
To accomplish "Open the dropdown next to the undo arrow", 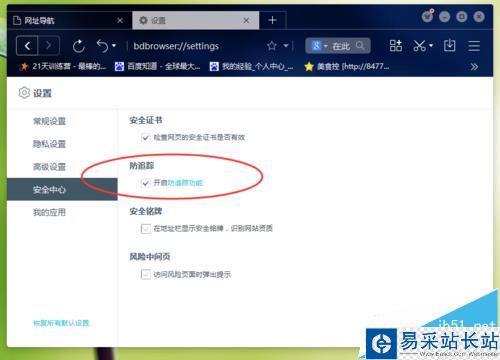I will point(114,46).
